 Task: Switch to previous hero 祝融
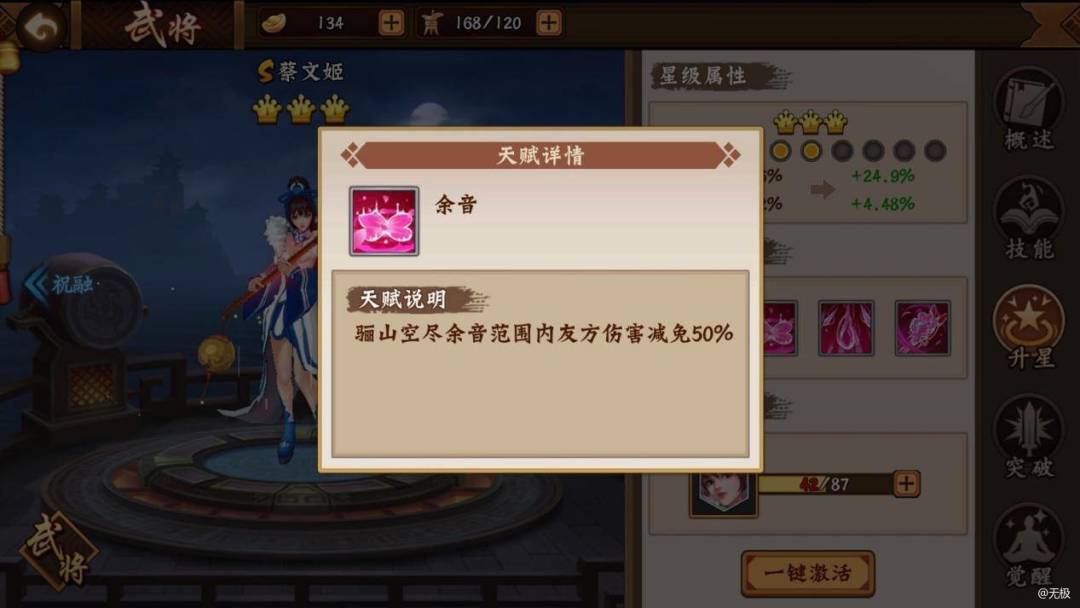click(61, 284)
